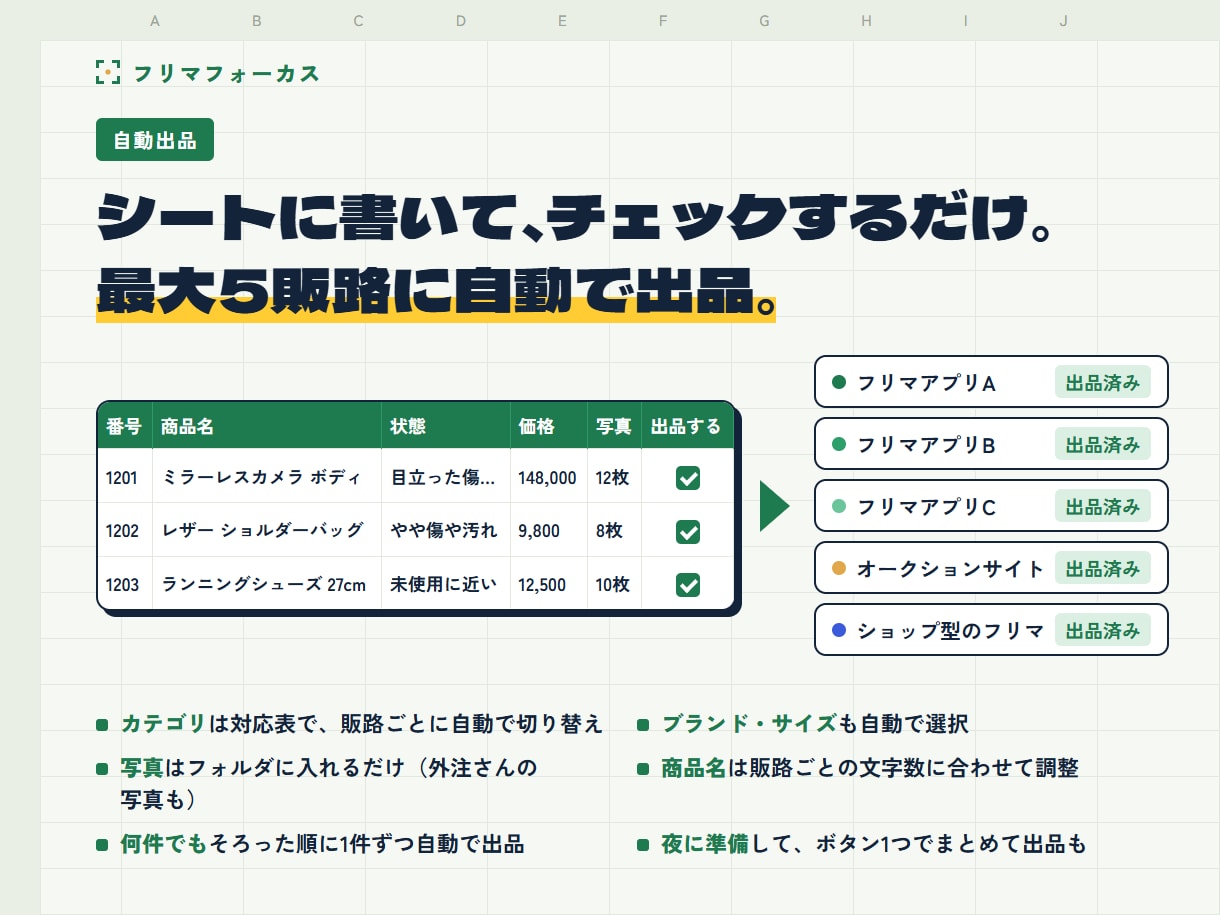Click the 目立った傷… condition cell
The image size is (1220, 915).
(x=446, y=477)
